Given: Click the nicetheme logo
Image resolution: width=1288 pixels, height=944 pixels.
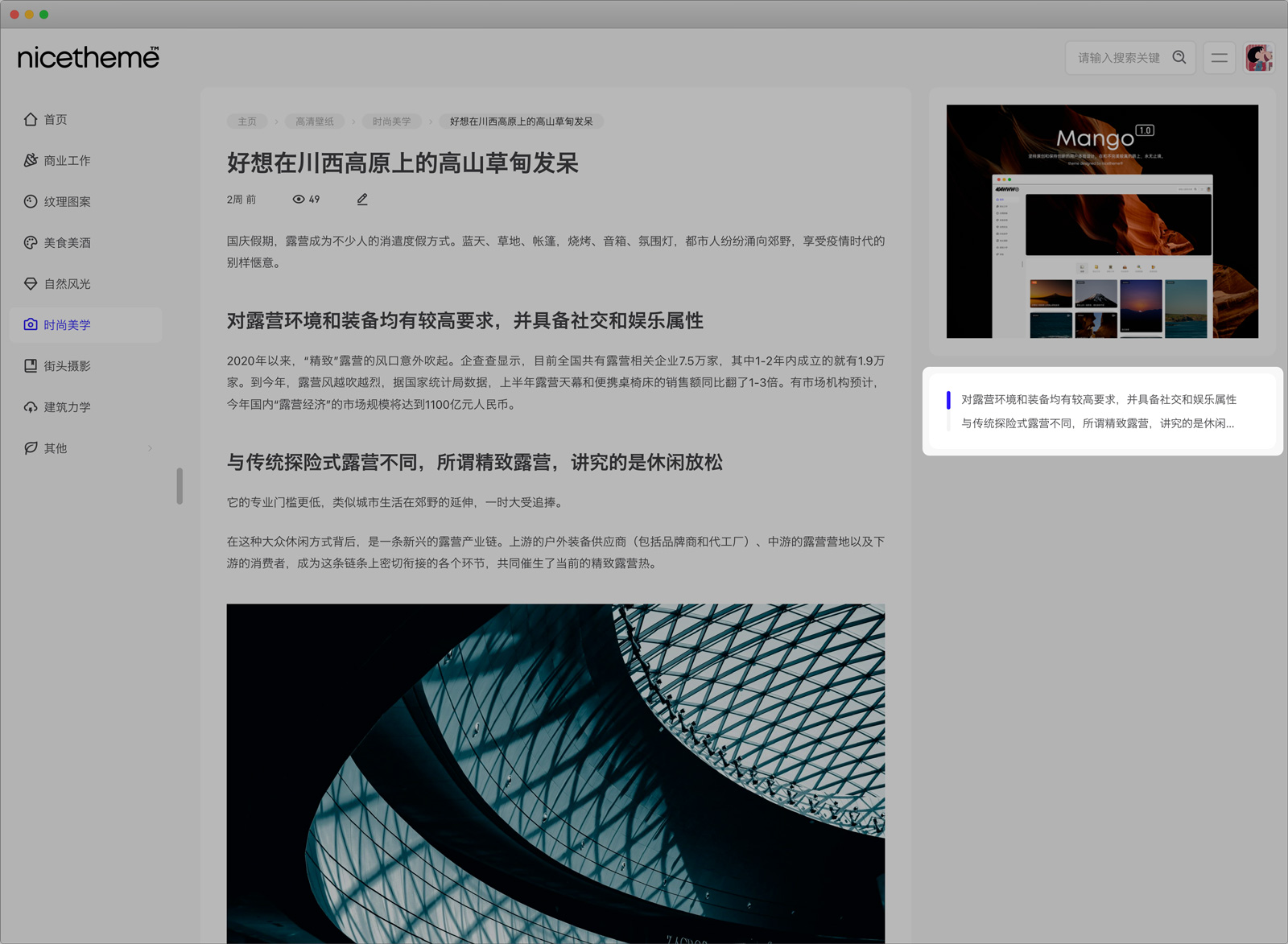Looking at the screenshot, I should tap(89, 57).
